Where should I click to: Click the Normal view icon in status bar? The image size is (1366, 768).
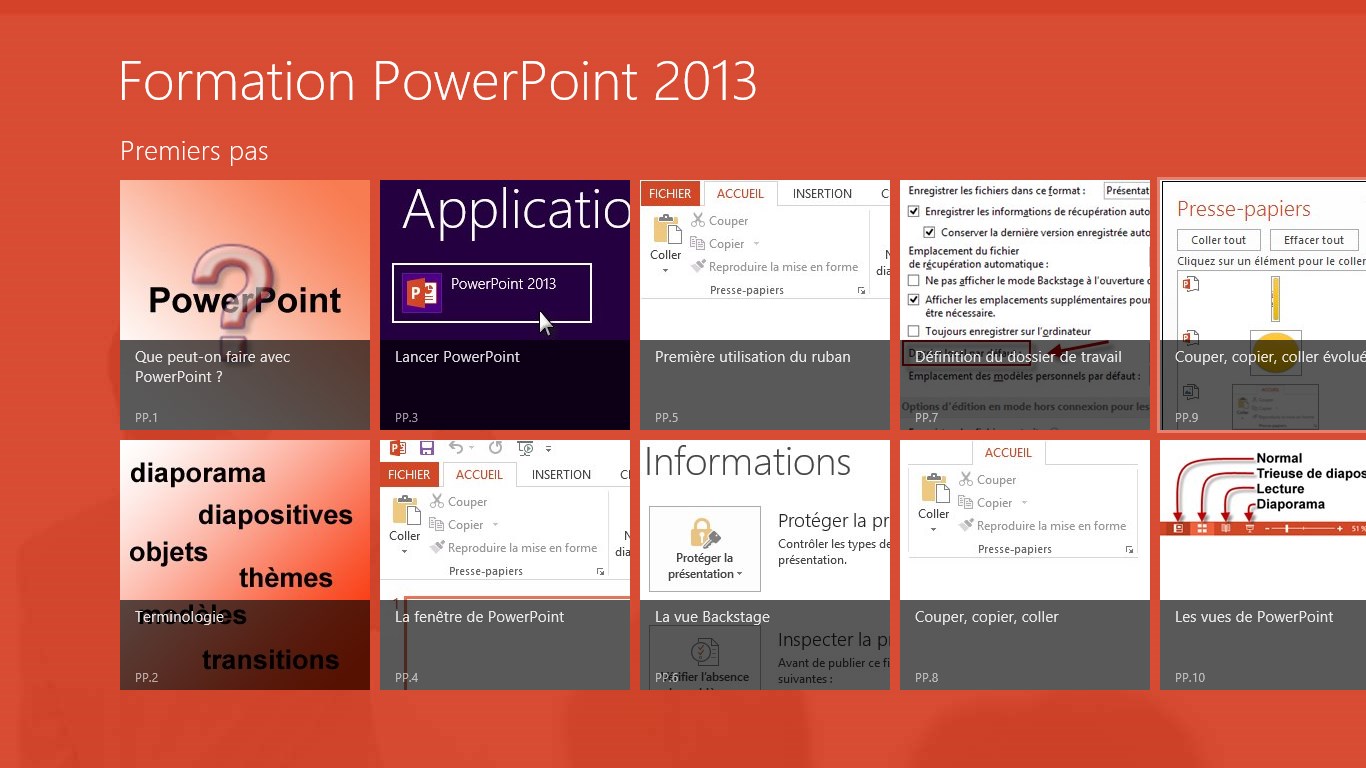tap(1179, 527)
